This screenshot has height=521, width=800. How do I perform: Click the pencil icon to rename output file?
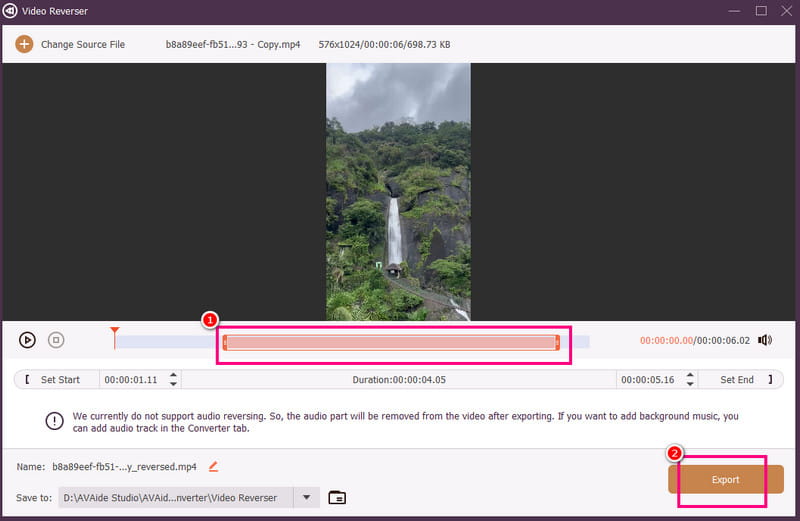213,466
